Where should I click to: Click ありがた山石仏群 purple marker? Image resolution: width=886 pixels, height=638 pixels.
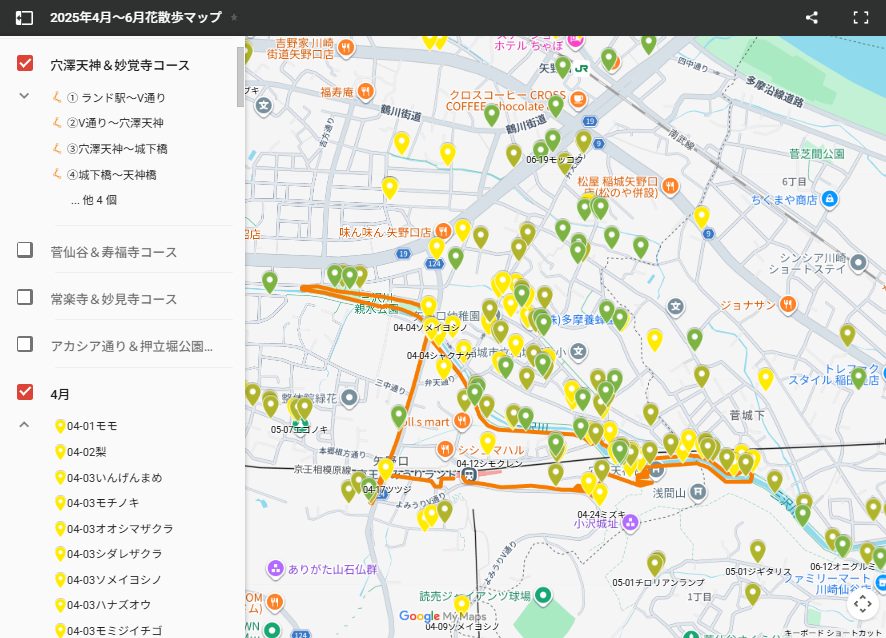pyautogui.click(x=275, y=569)
